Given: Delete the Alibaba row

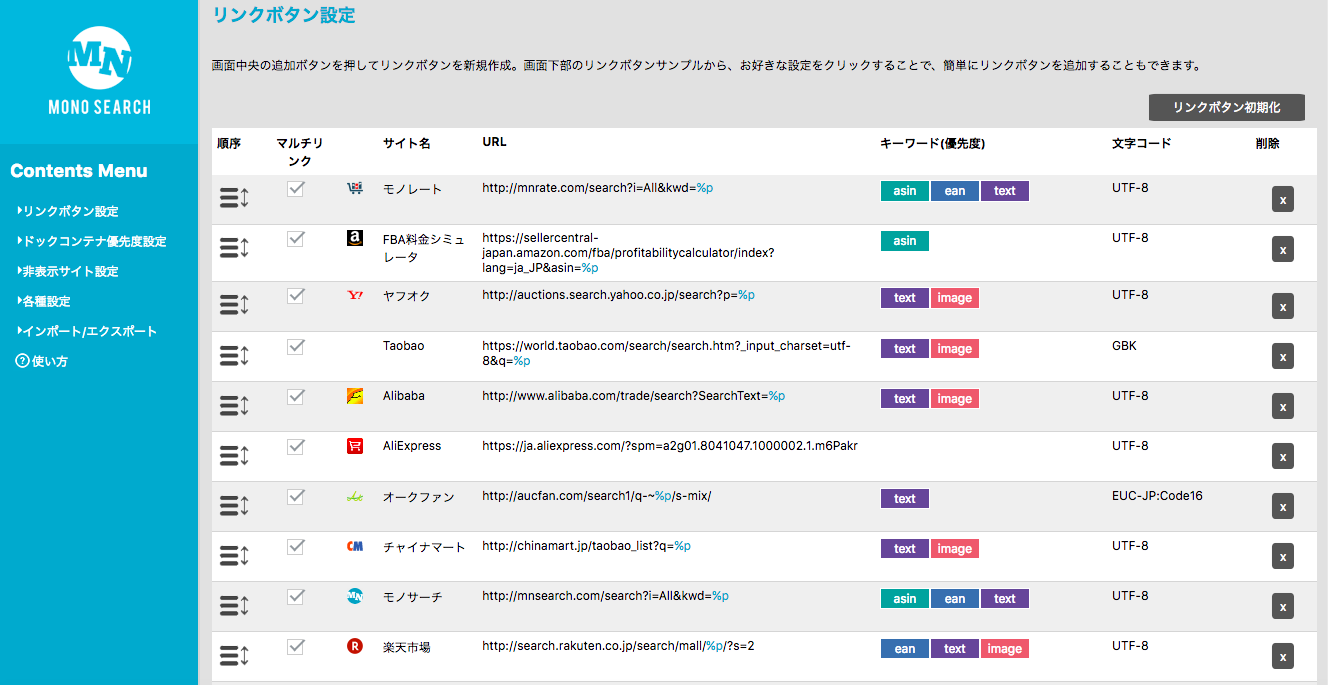Looking at the screenshot, I should pos(1283,406).
